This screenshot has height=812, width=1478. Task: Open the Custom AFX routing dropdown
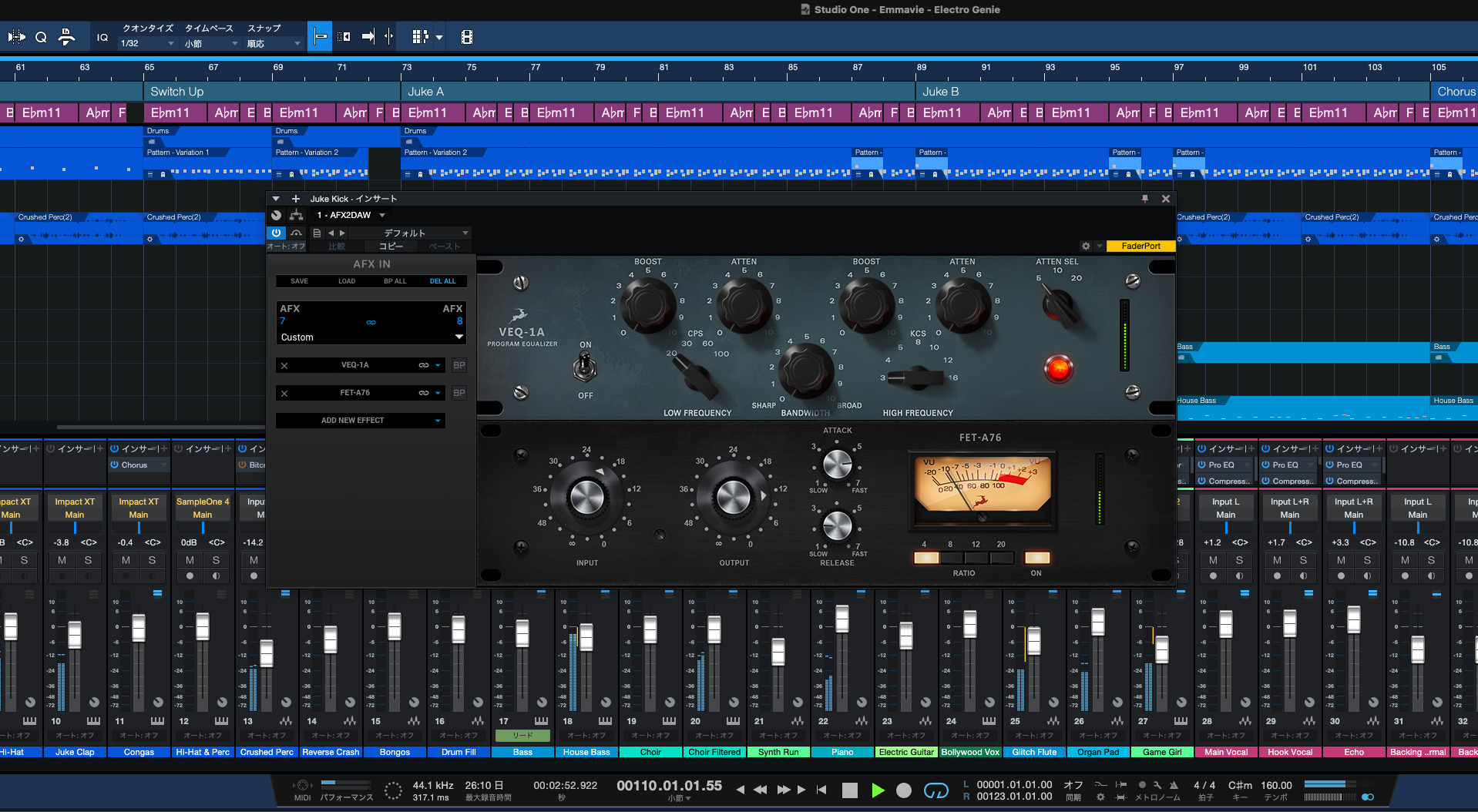pos(371,337)
